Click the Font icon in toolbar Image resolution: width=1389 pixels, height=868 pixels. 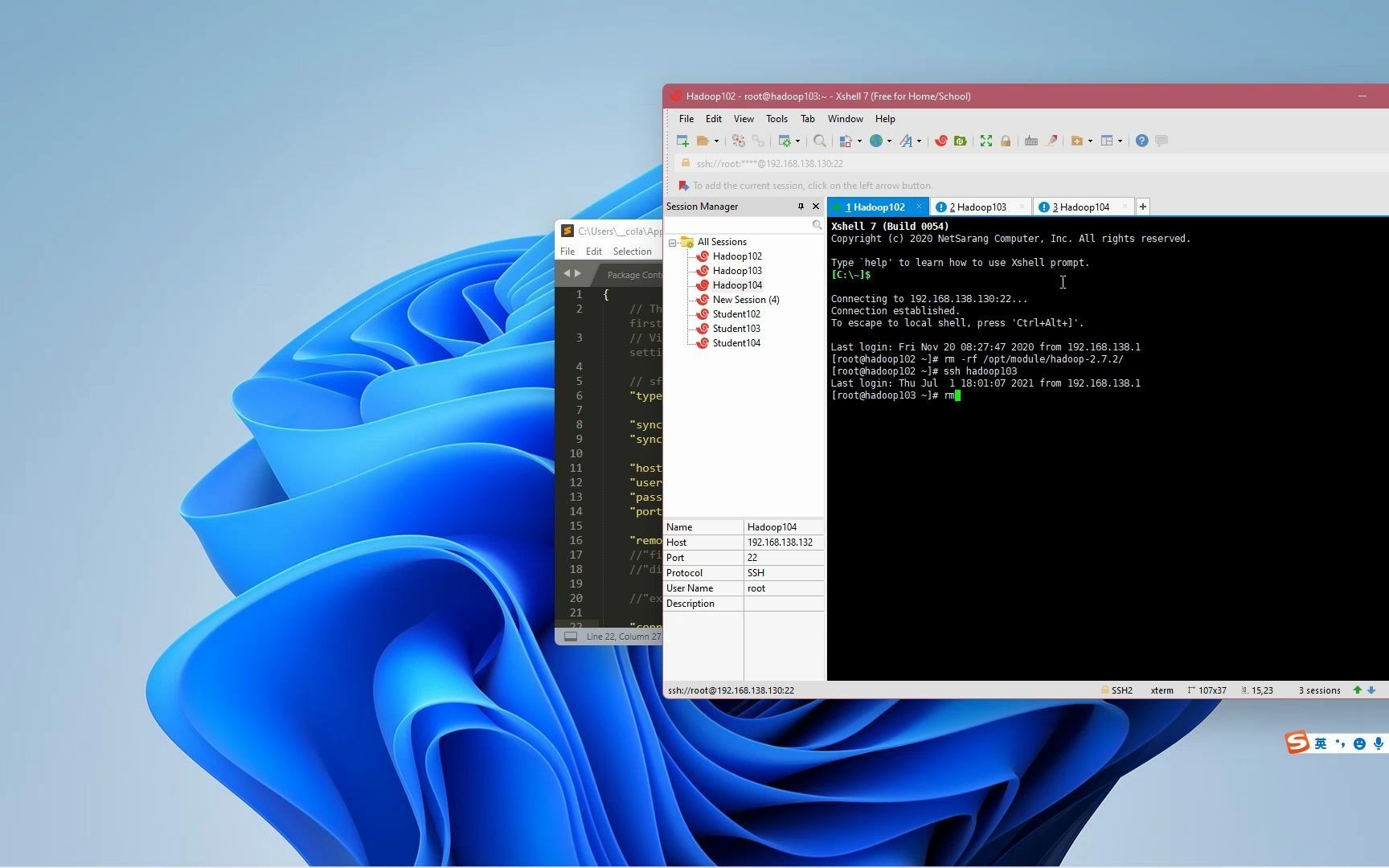point(906,141)
